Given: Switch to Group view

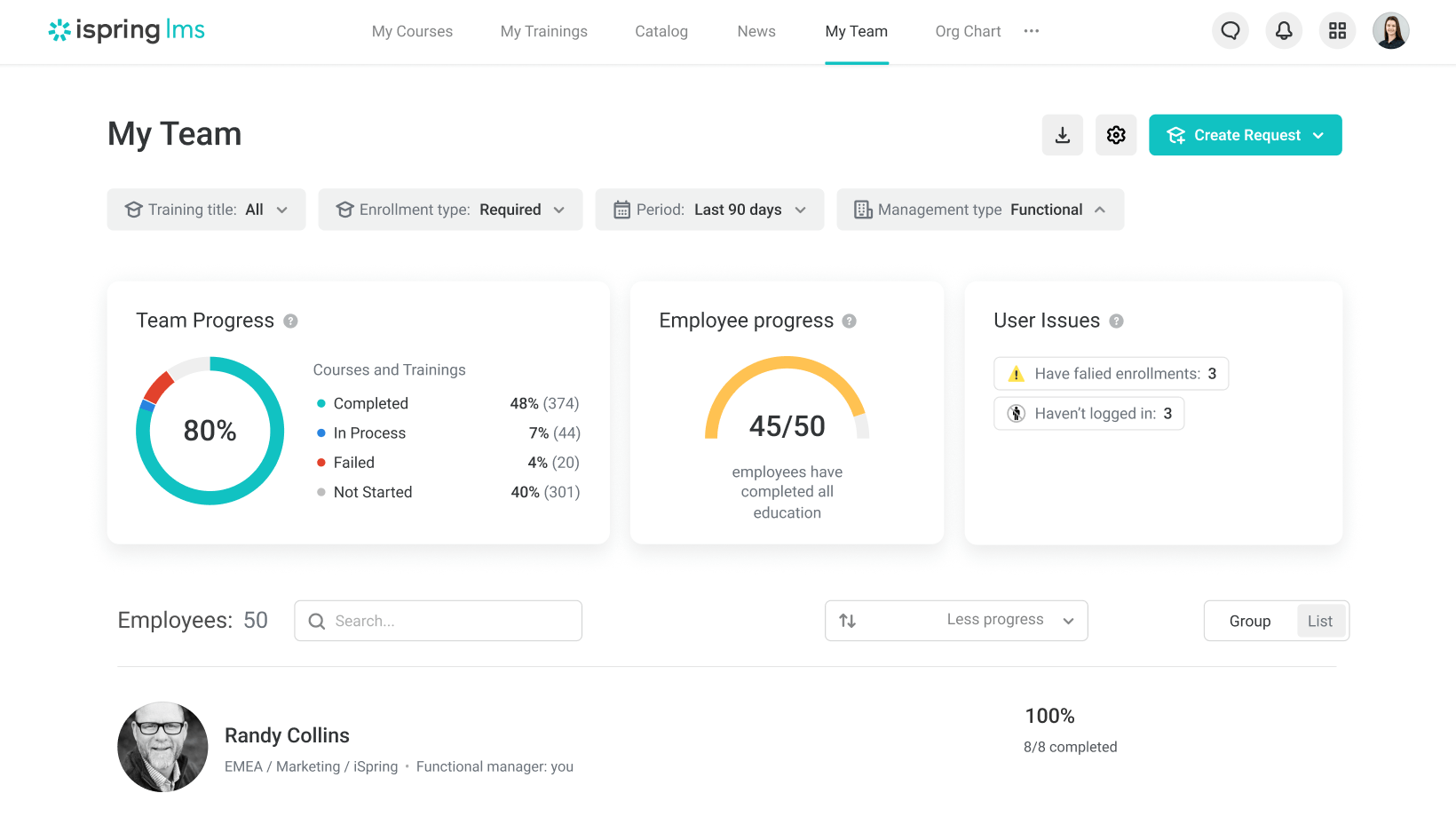Looking at the screenshot, I should click(1250, 622).
